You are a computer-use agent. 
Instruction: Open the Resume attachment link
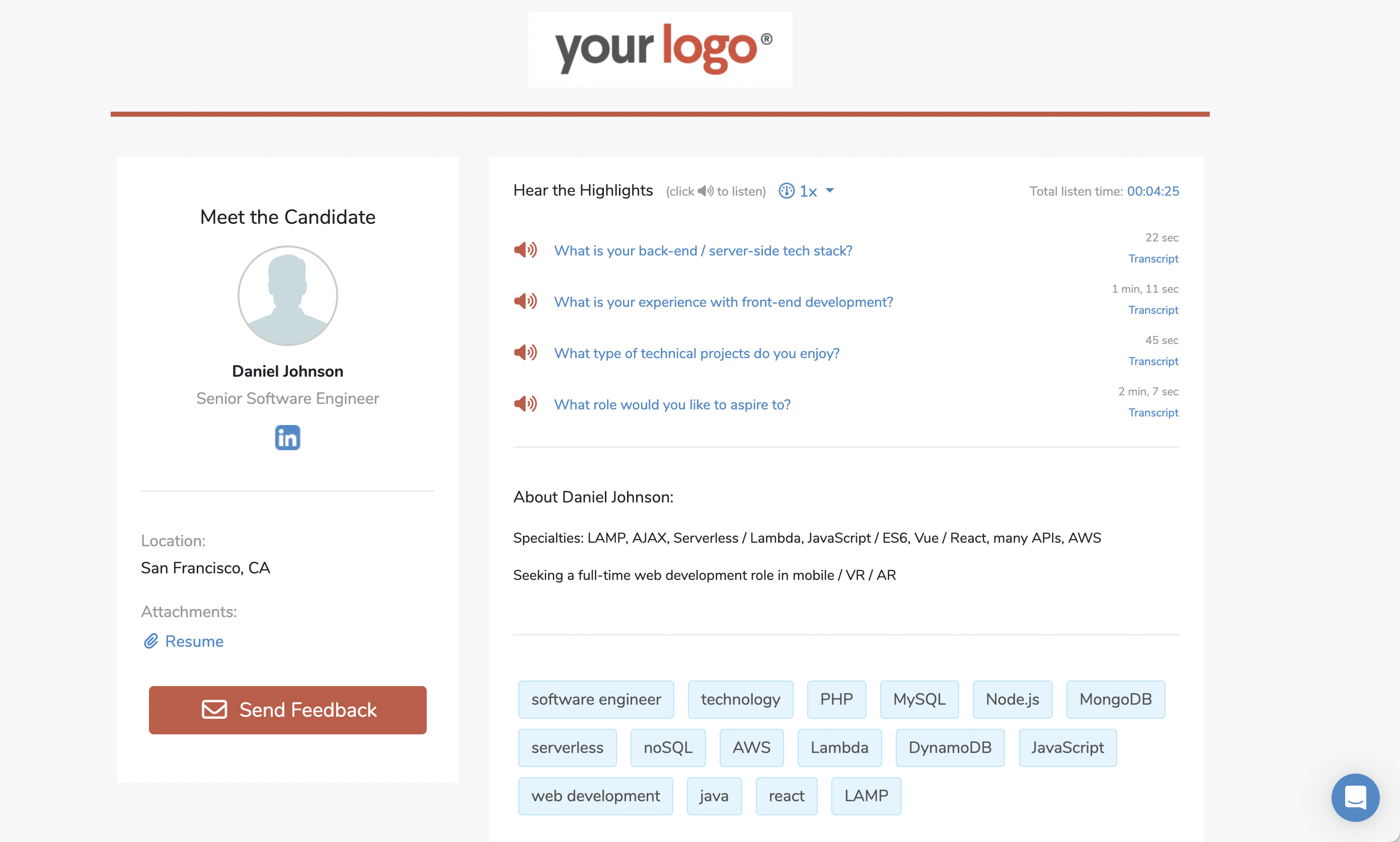(x=194, y=641)
